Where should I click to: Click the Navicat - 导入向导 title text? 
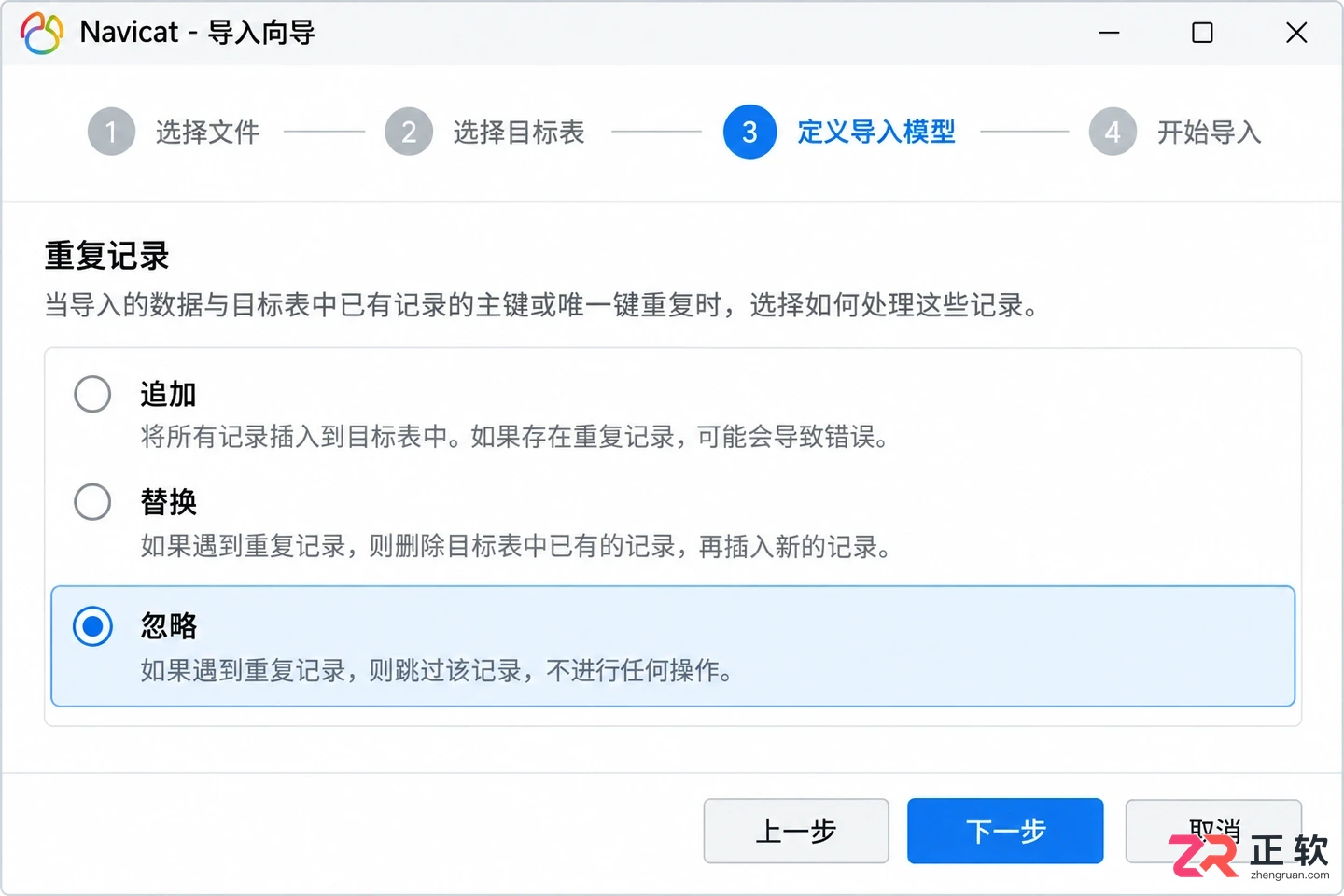click(197, 33)
